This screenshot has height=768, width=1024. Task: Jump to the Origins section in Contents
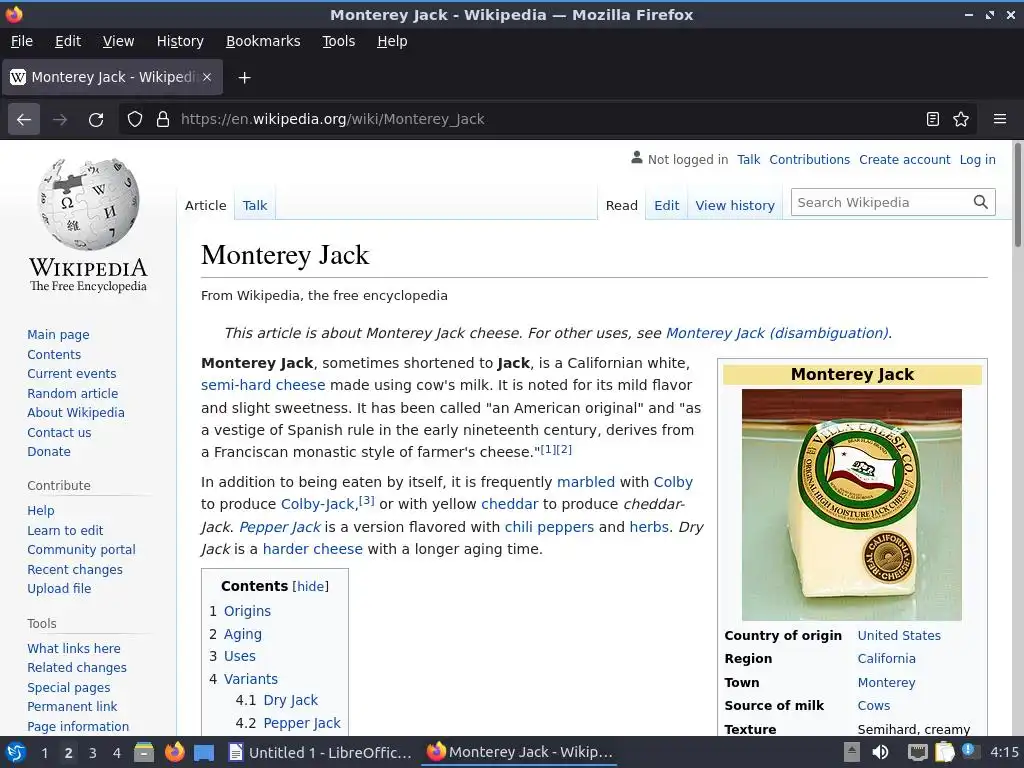247,611
